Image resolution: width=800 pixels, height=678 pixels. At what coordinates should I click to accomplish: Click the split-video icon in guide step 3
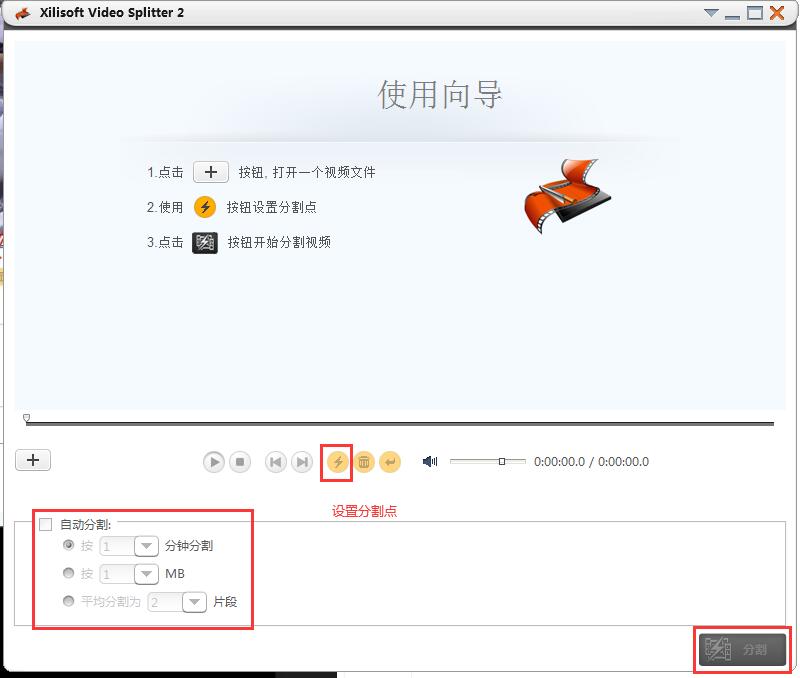click(x=205, y=242)
